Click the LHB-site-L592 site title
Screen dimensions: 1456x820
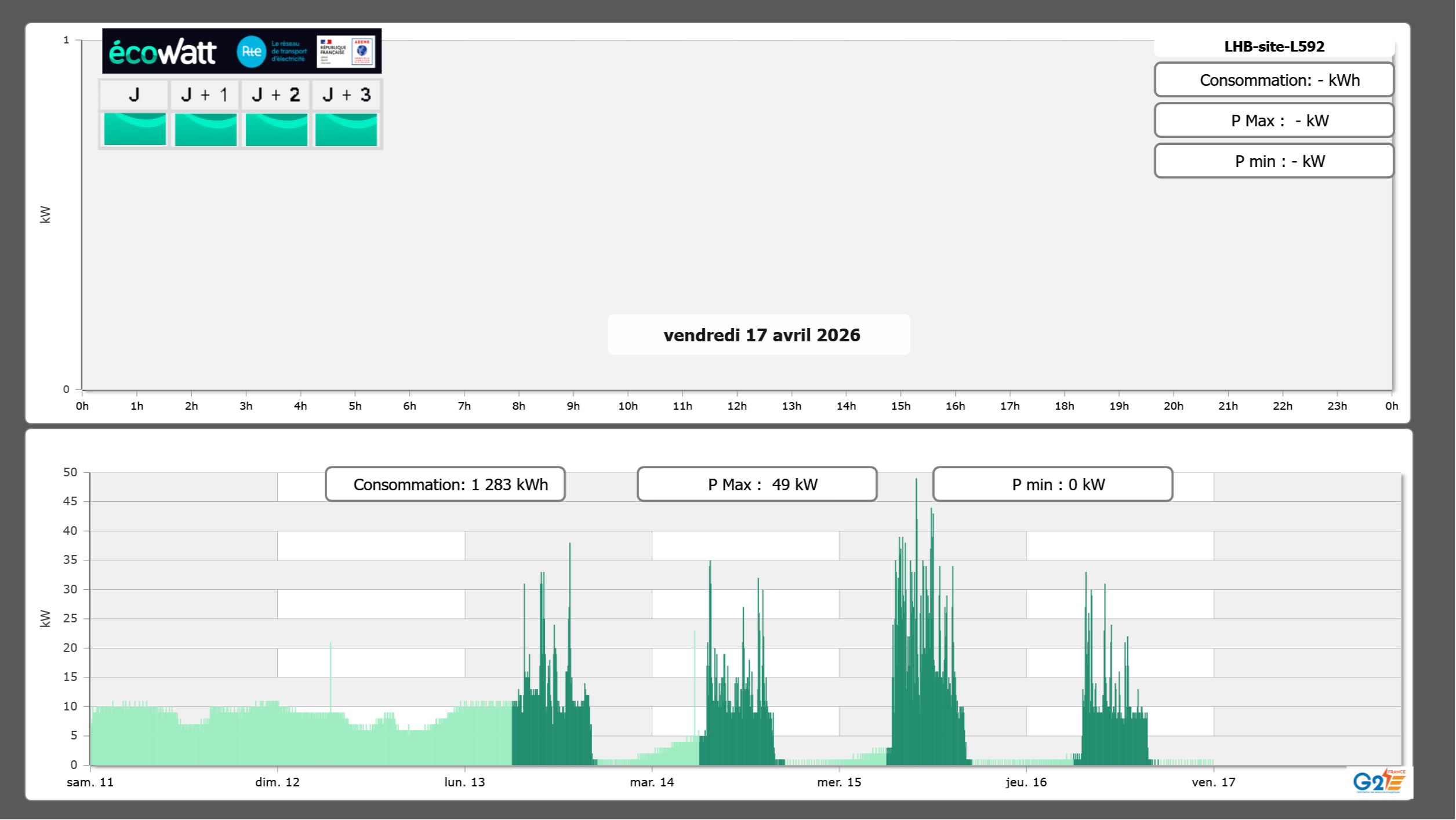pos(1274,46)
